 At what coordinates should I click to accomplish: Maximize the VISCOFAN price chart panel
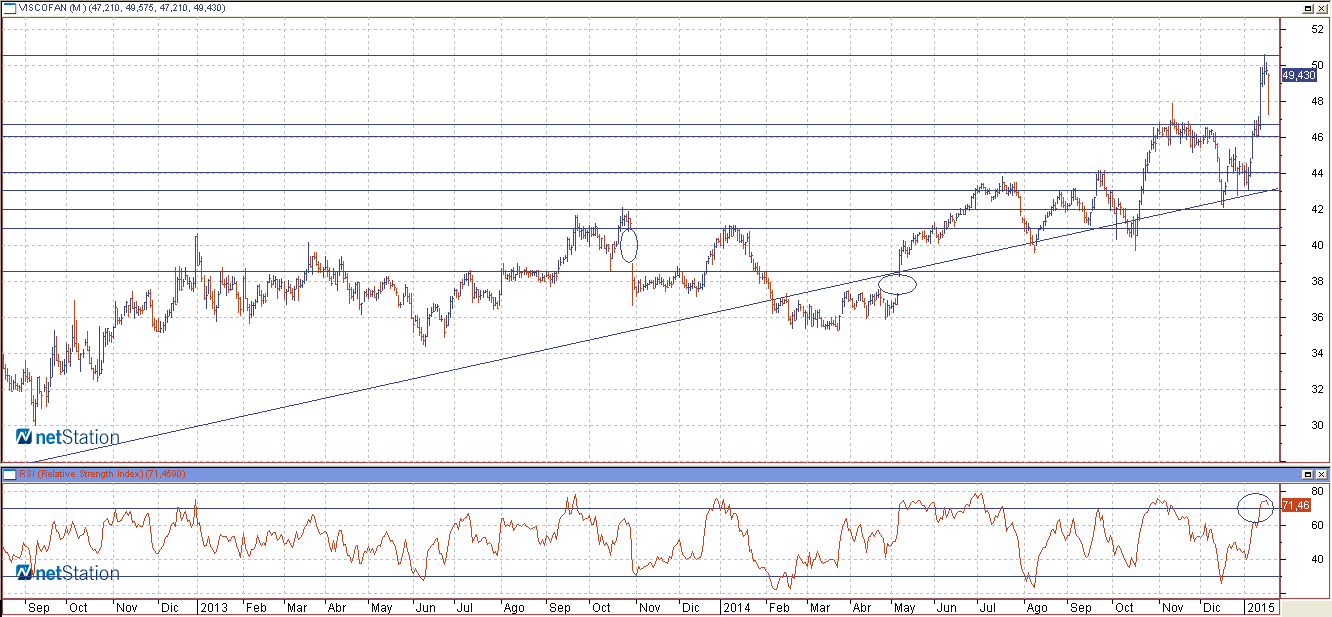(x=1307, y=7)
